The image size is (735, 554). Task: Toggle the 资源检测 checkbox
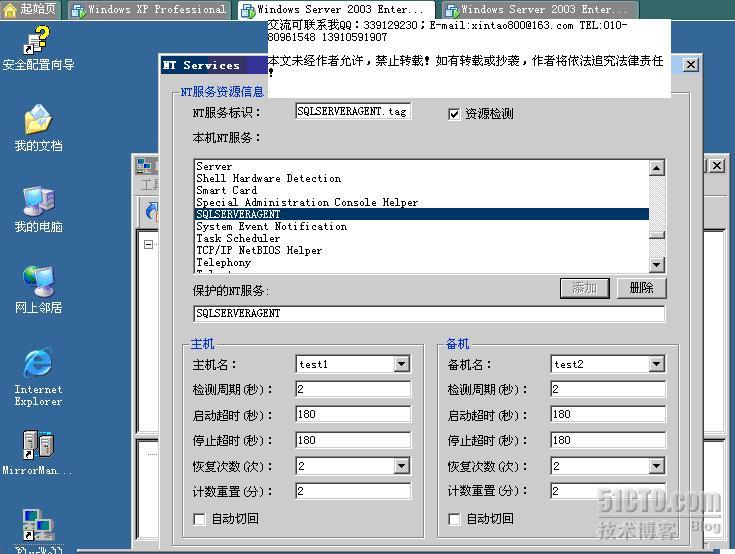tap(454, 114)
